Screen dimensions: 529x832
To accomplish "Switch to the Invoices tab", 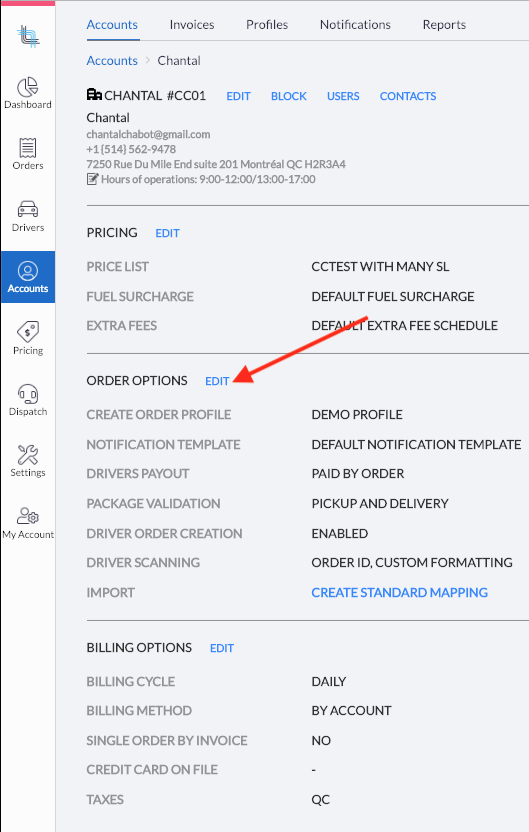I will point(192,24).
